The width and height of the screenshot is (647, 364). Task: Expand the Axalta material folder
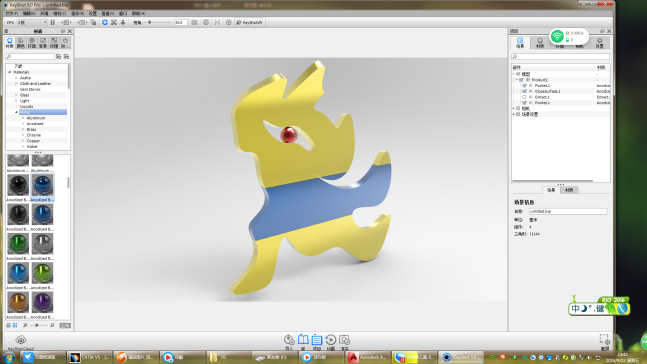[x=16, y=78]
